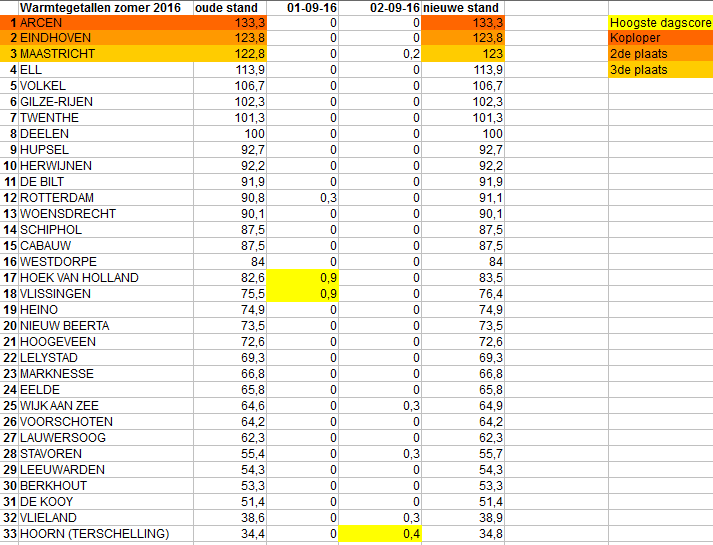Select the BERKHOUT station cell
The width and height of the screenshot is (713, 545).
(106, 485)
